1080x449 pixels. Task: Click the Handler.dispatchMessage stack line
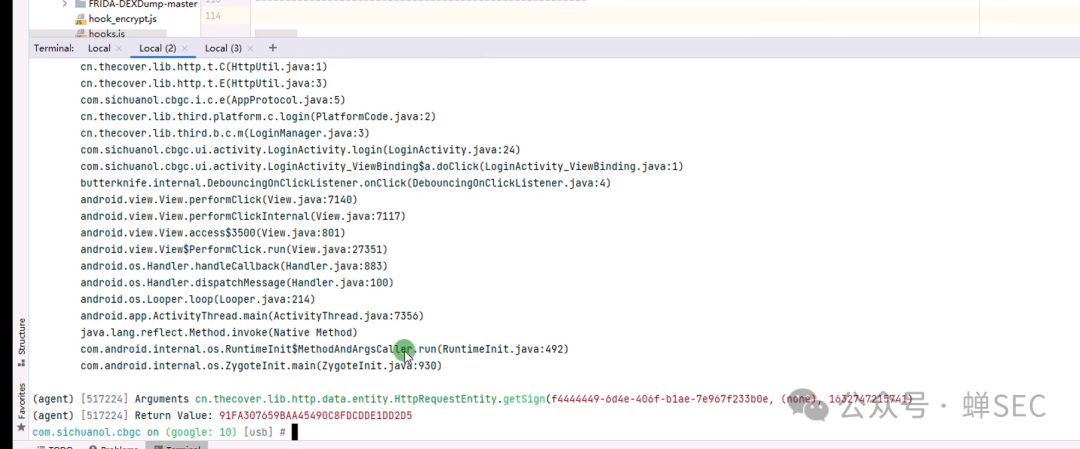(237, 282)
